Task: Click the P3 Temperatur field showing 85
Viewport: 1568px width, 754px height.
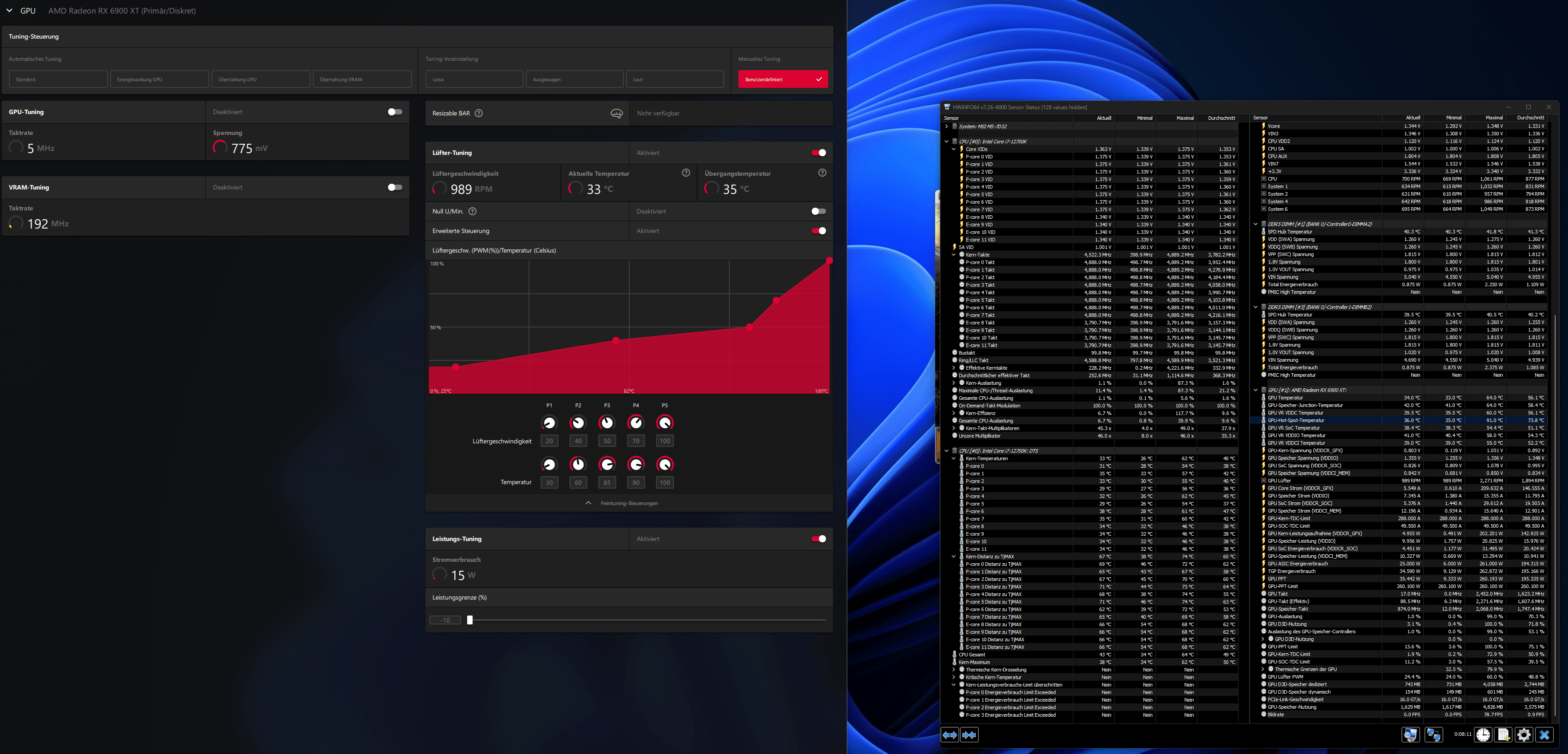Action: [607, 482]
